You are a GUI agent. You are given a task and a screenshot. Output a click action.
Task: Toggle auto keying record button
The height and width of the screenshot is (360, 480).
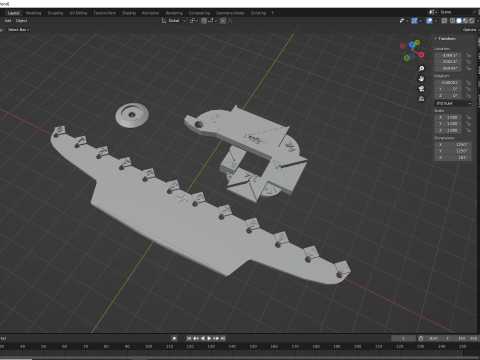[x=174, y=338]
